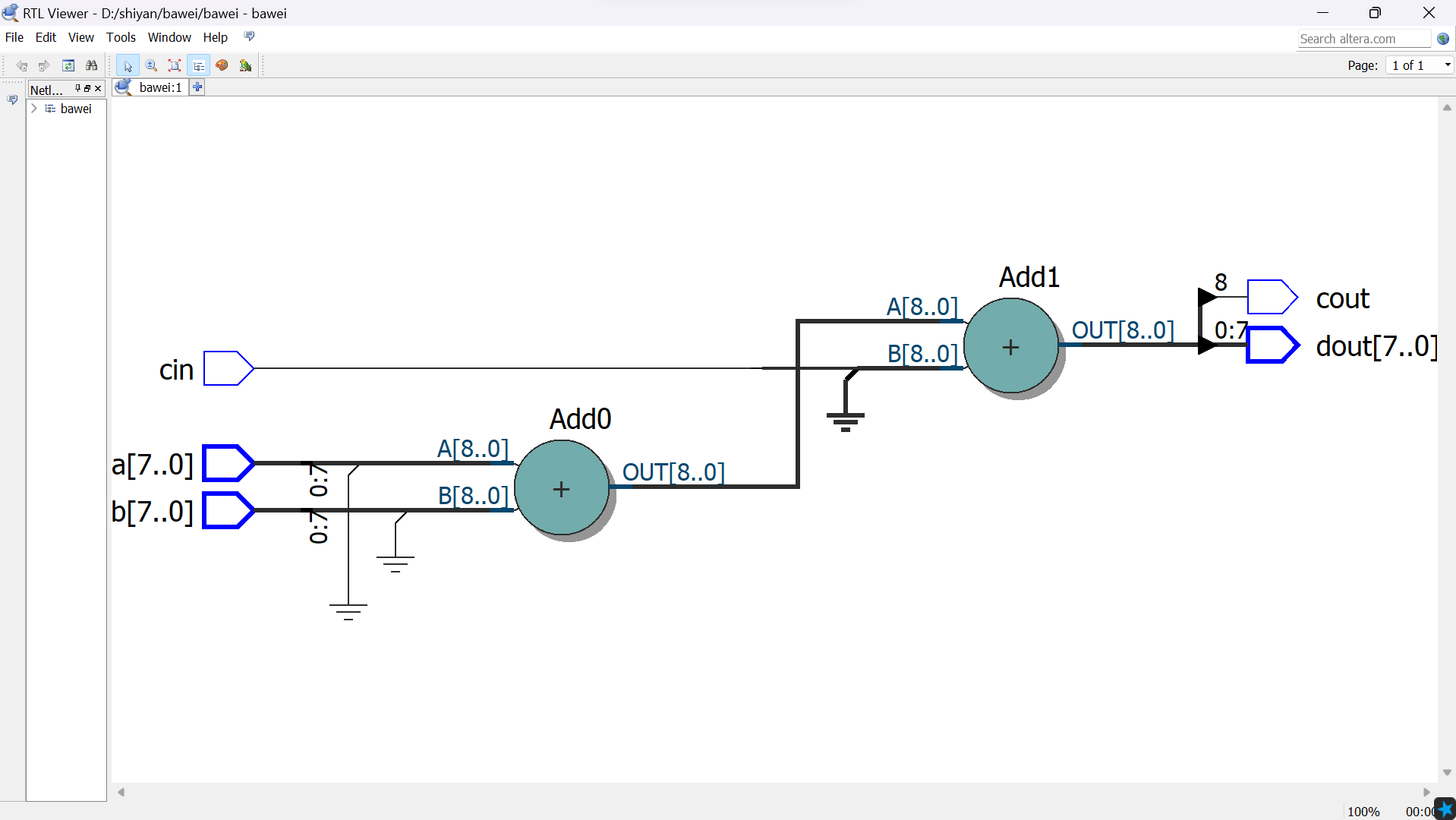Click the Search altera.com field
Viewport: 1456px width, 820px height.
[x=1363, y=39]
